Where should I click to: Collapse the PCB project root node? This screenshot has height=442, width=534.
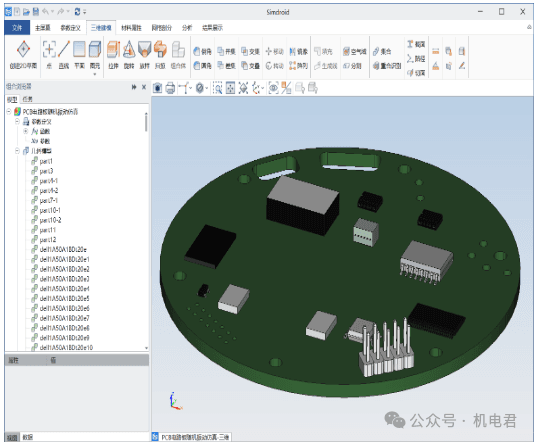[x=9, y=111]
